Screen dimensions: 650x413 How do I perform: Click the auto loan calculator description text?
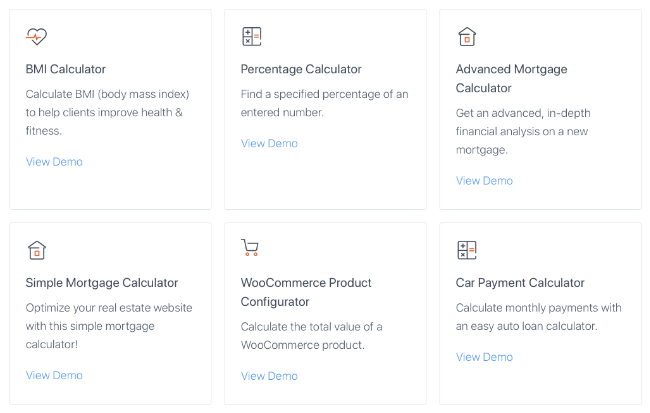click(539, 317)
